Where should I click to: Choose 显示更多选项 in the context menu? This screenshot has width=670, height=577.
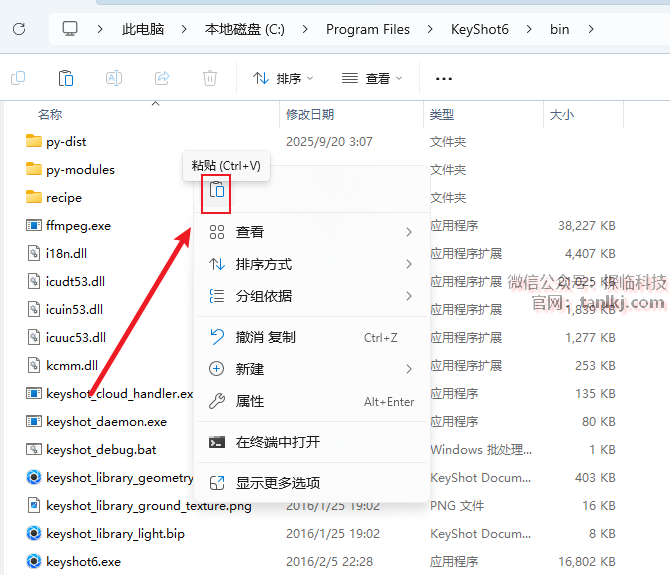(312, 483)
